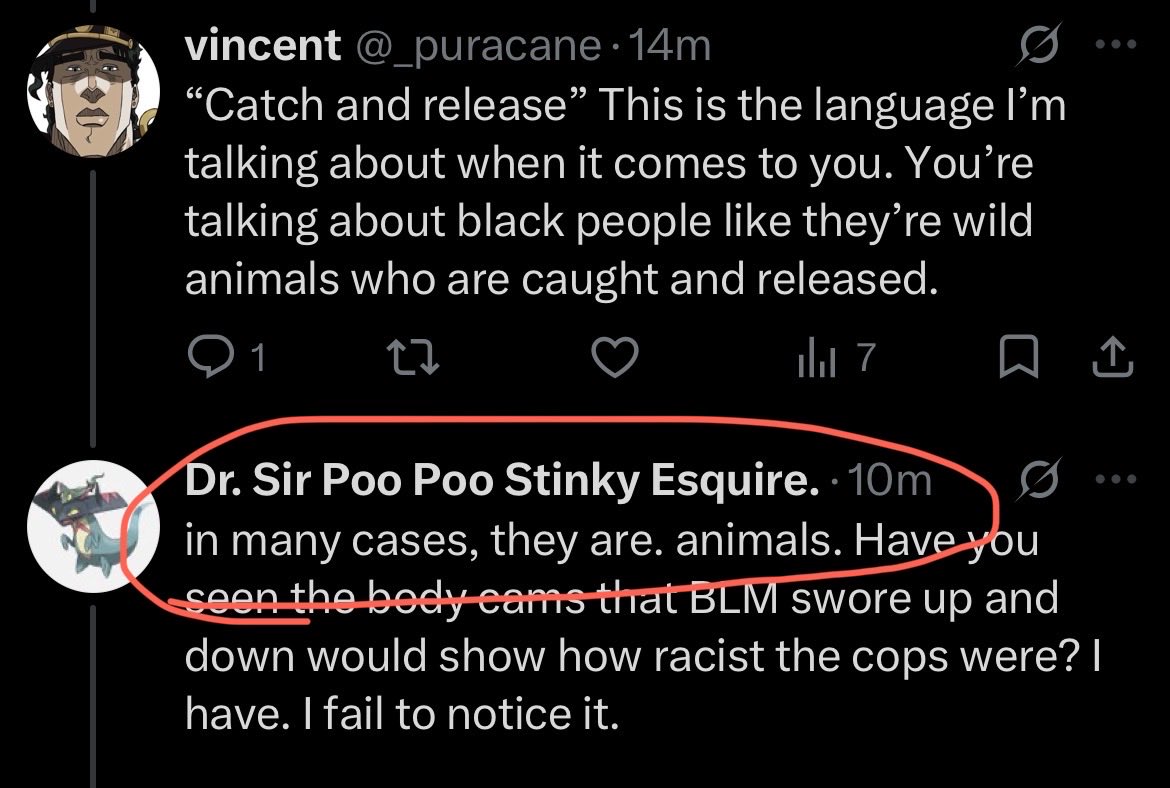View analytics showing 7 views
Image resolution: width=1170 pixels, height=788 pixels.
pos(836,357)
